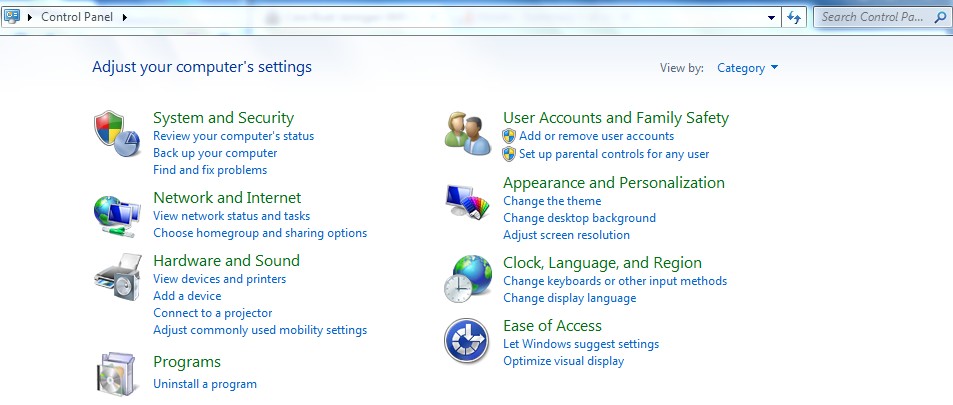Click the Network and Internet globe icon
Viewport: 953px width, 405px height.
(x=117, y=216)
